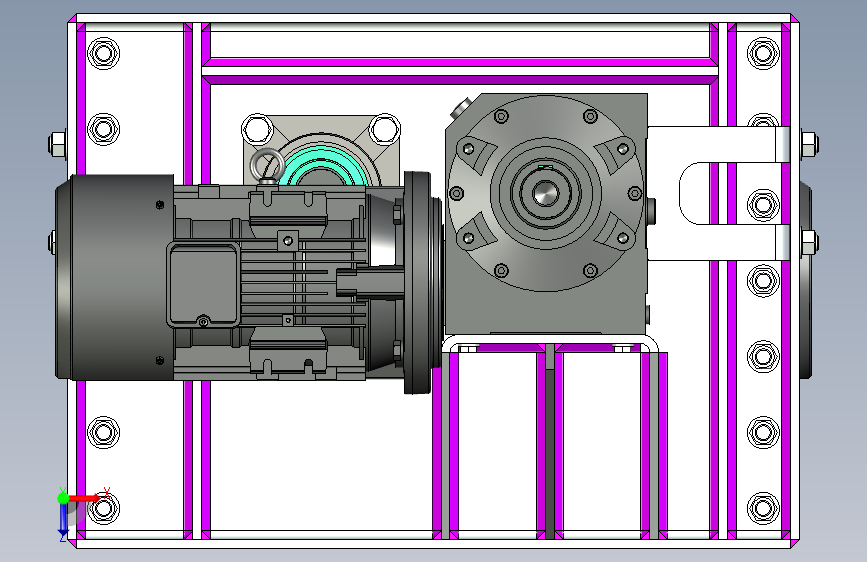Image resolution: width=867 pixels, height=562 pixels.
Task: Select the motor mounting flange disc
Action: pos(417,282)
